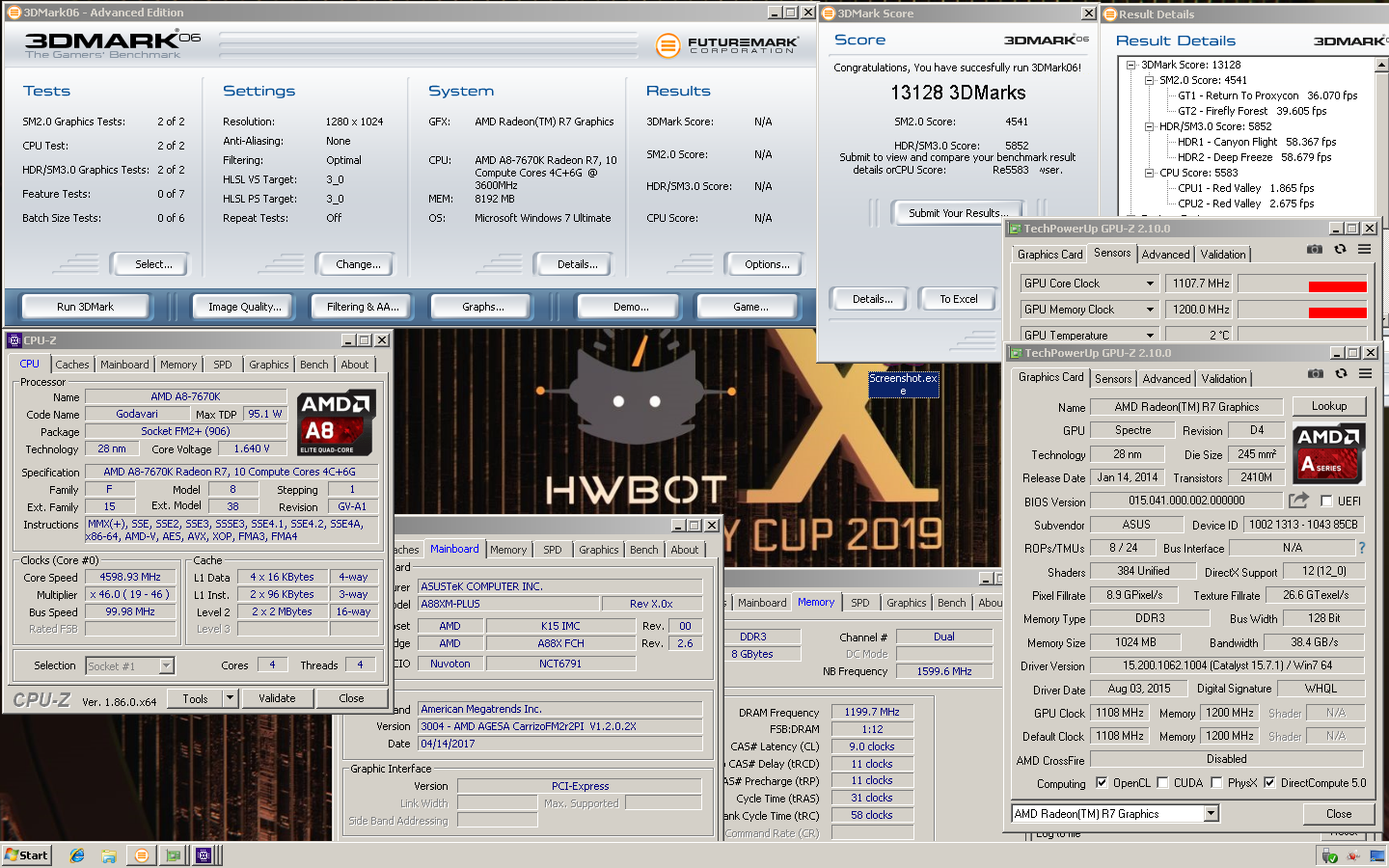This screenshot has height=868, width=1389.
Task: Open the Start menu
Action: click(x=26, y=855)
